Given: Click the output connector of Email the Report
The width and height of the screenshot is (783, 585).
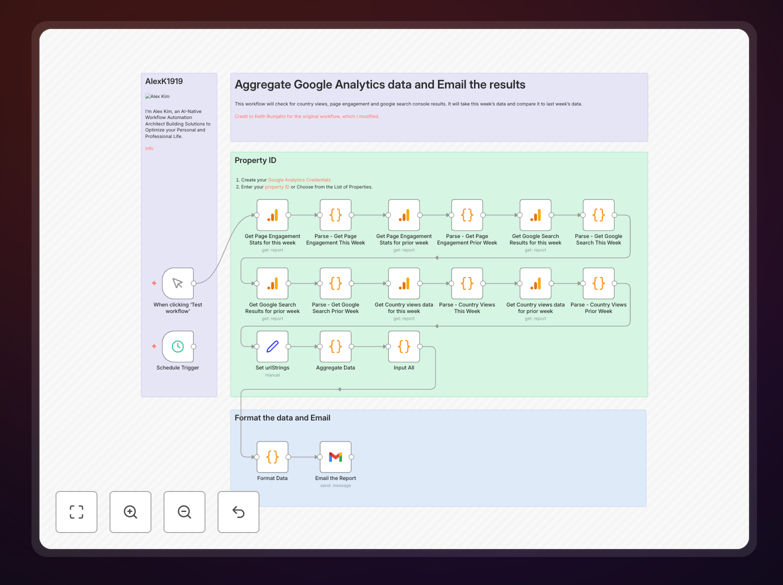Looking at the screenshot, I should pos(352,457).
